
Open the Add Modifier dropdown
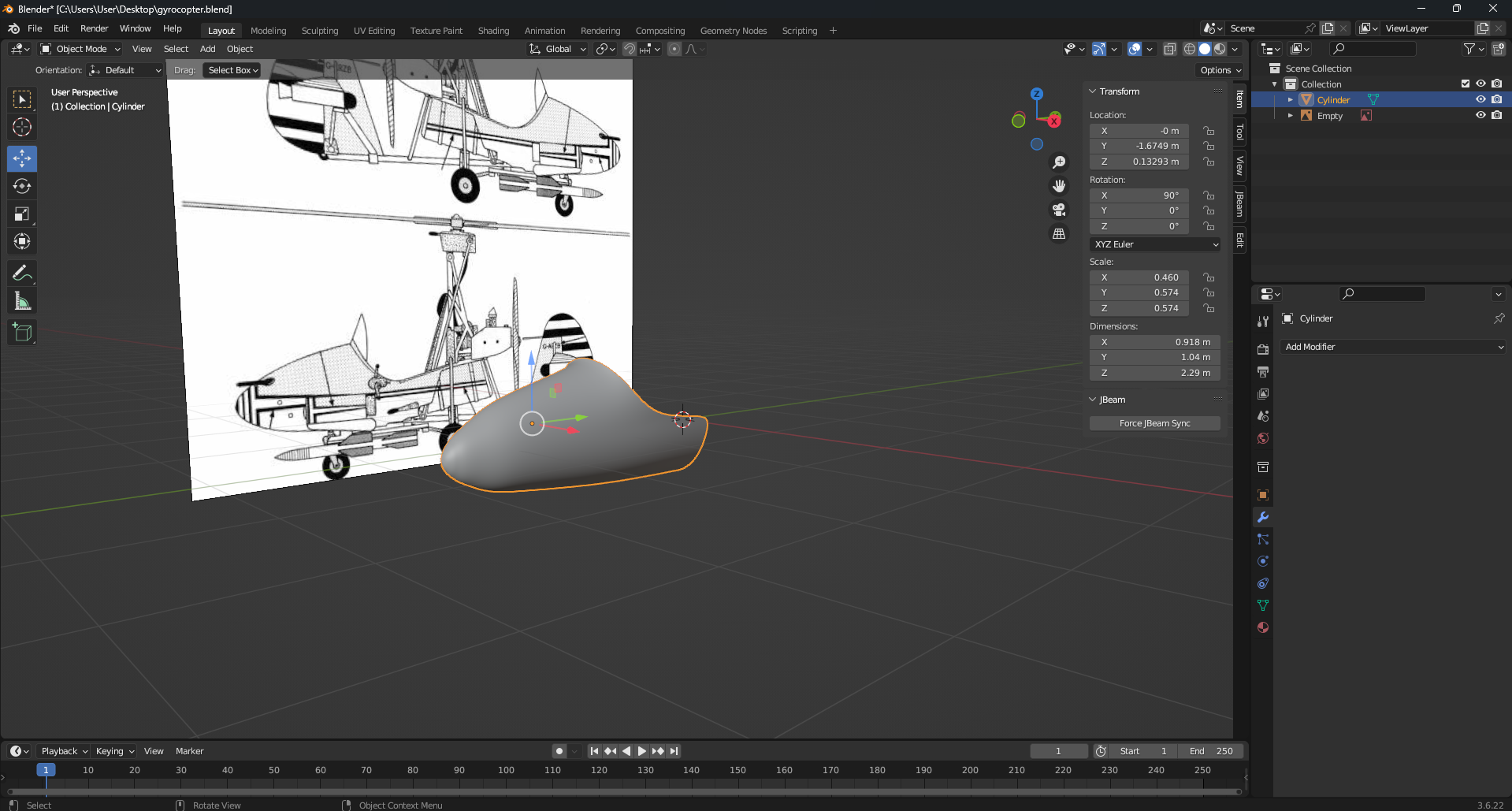pos(1393,347)
